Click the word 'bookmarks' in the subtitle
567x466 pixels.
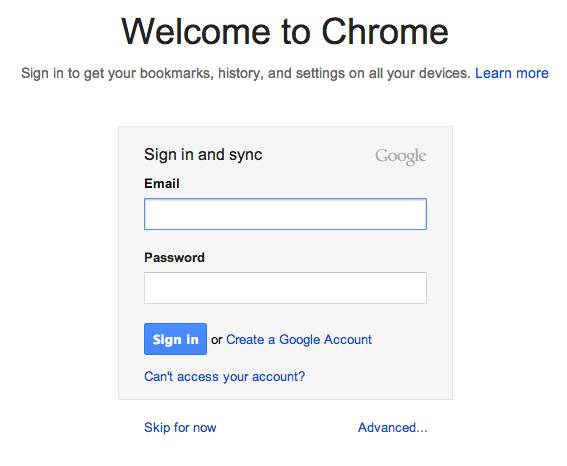click(x=176, y=73)
